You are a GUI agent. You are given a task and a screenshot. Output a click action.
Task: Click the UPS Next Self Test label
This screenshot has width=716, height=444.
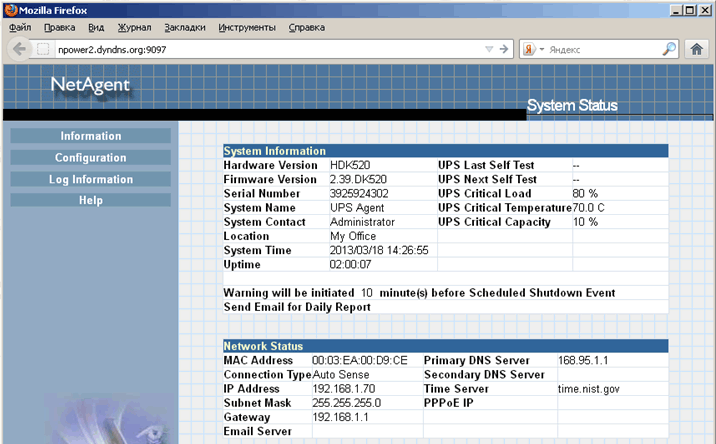[487, 179]
